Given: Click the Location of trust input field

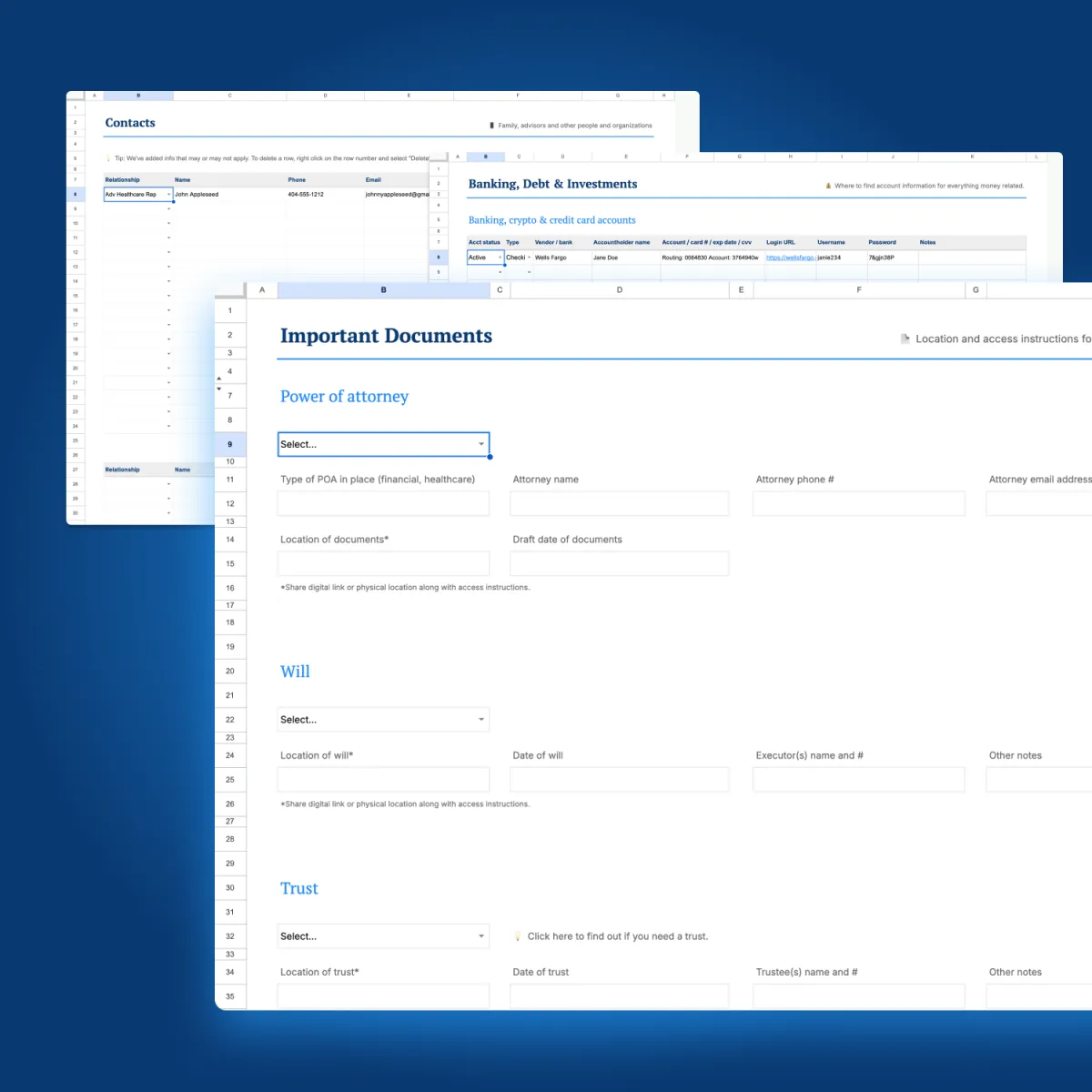Looking at the screenshot, I should pos(383,996).
